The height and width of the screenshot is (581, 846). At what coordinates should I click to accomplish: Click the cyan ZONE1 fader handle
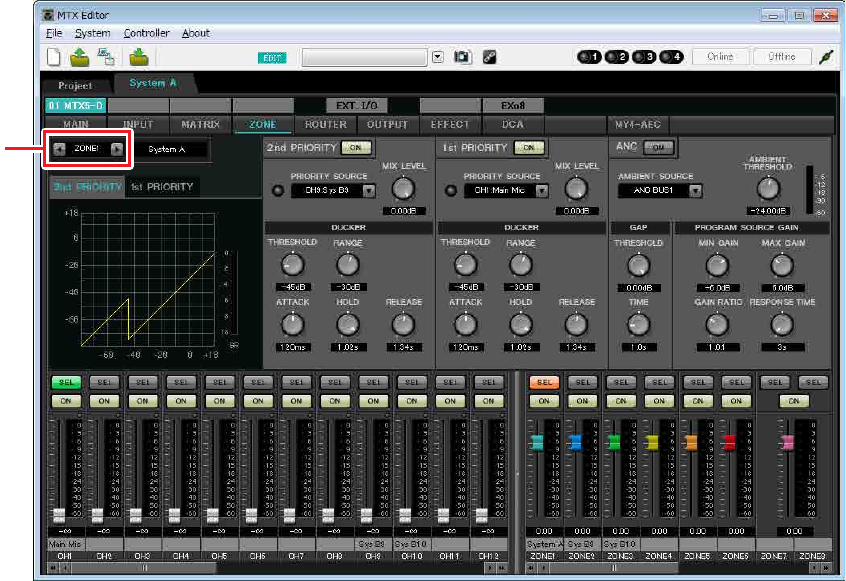(x=536, y=442)
